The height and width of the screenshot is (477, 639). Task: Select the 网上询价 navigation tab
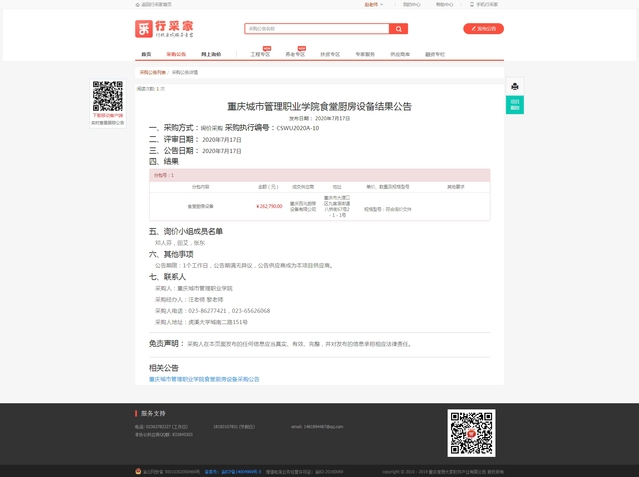[211, 54]
